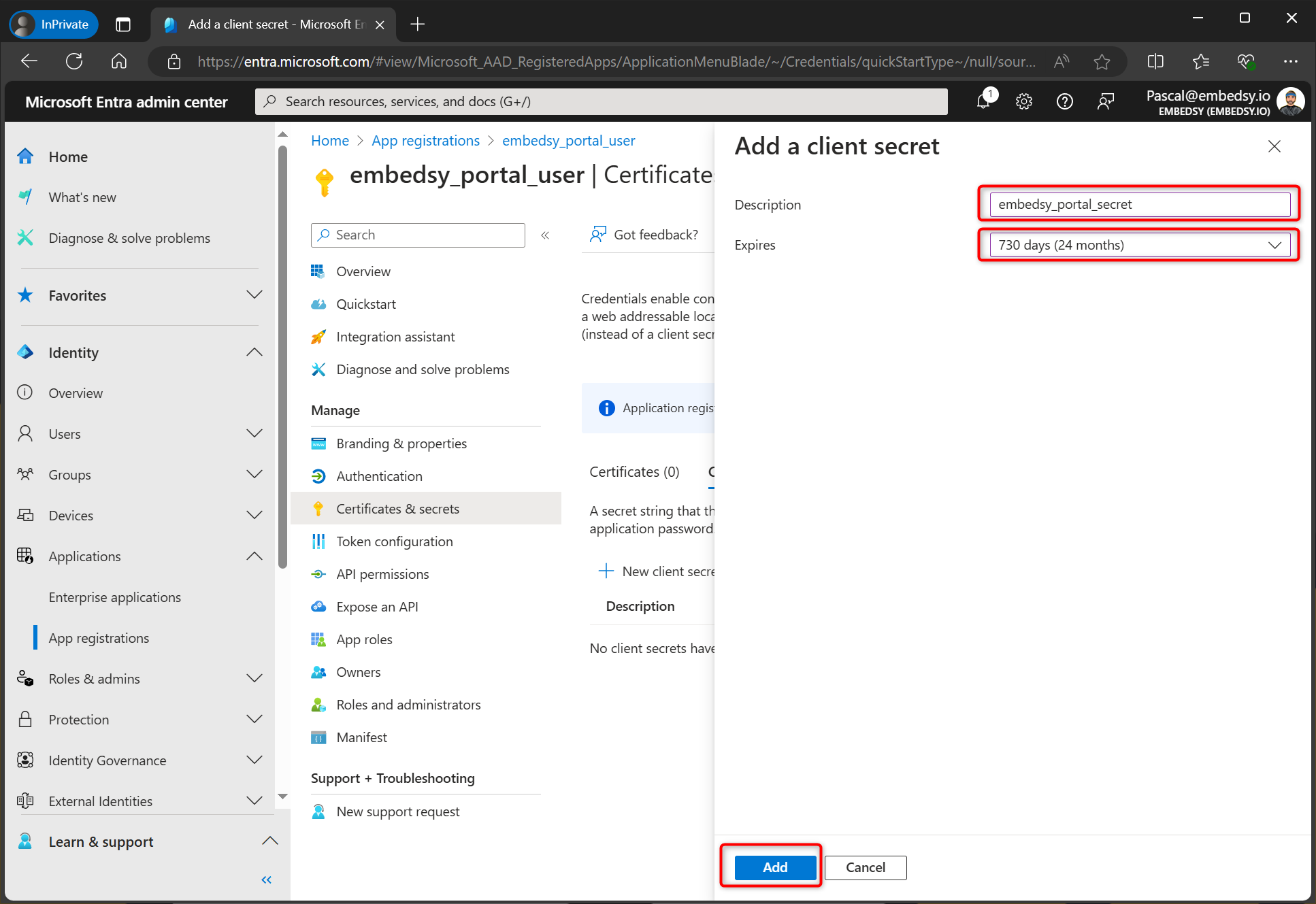Open API permissions
The height and width of the screenshot is (904, 1316).
(382, 573)
